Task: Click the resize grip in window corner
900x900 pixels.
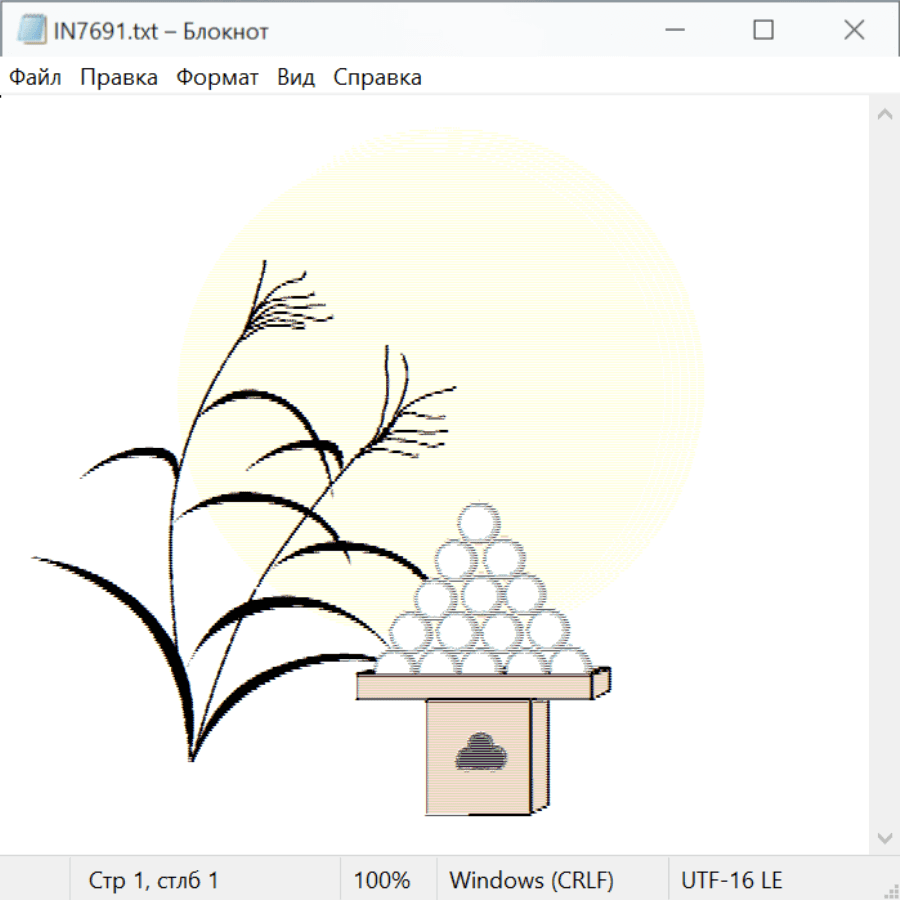Action: point(890,890)
